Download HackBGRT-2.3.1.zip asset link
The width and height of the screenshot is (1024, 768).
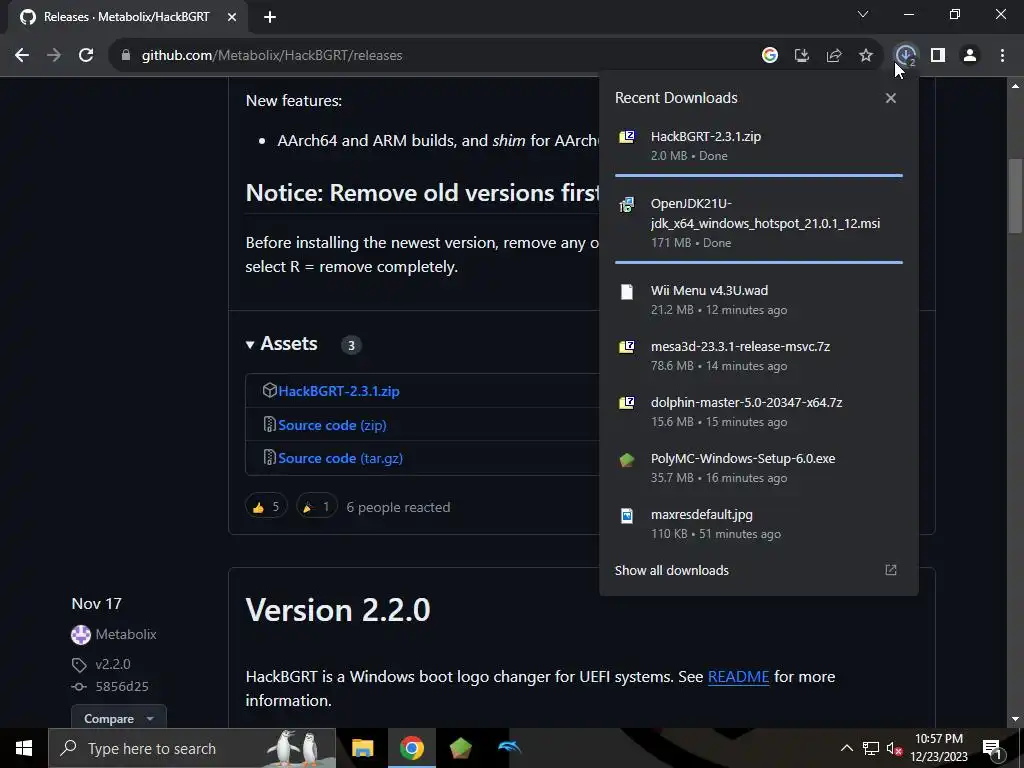point(338,391)
